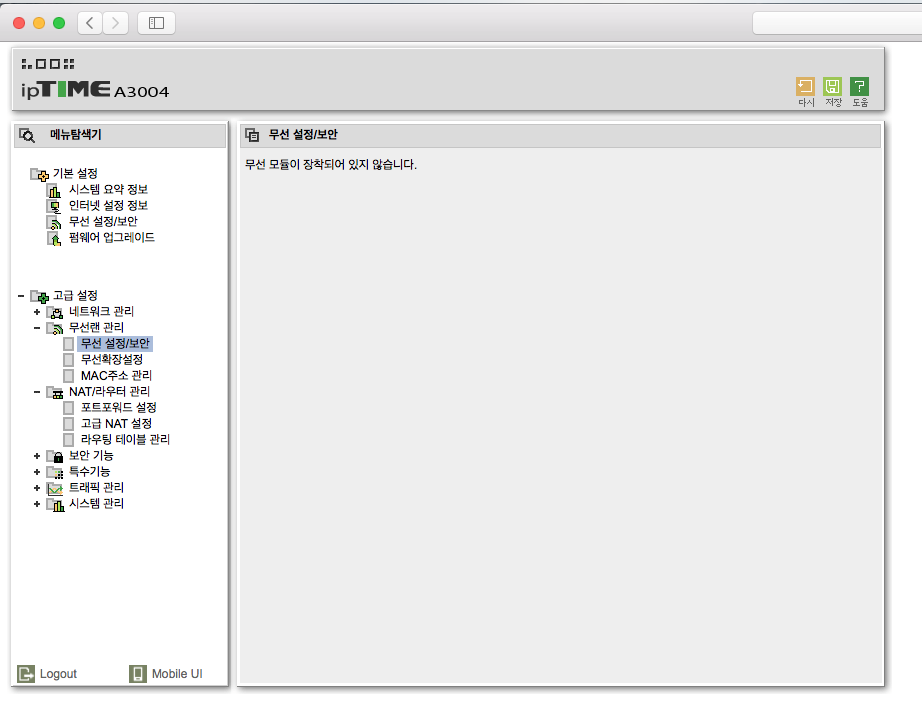Open MAC주소 관리 menu item

click(x=116, y=376)
